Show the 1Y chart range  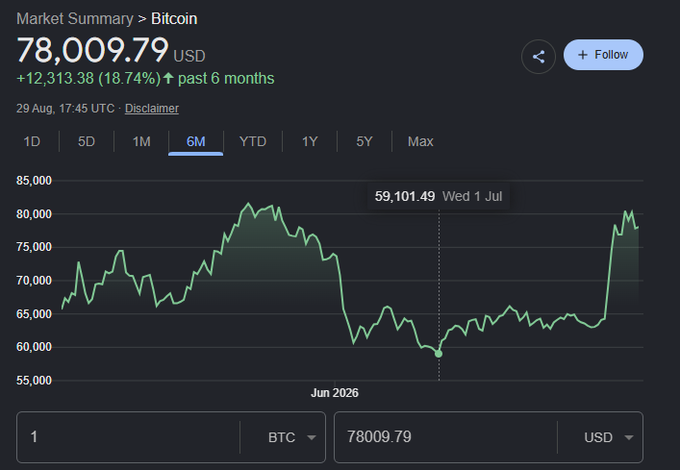click(x=310, y=141)
